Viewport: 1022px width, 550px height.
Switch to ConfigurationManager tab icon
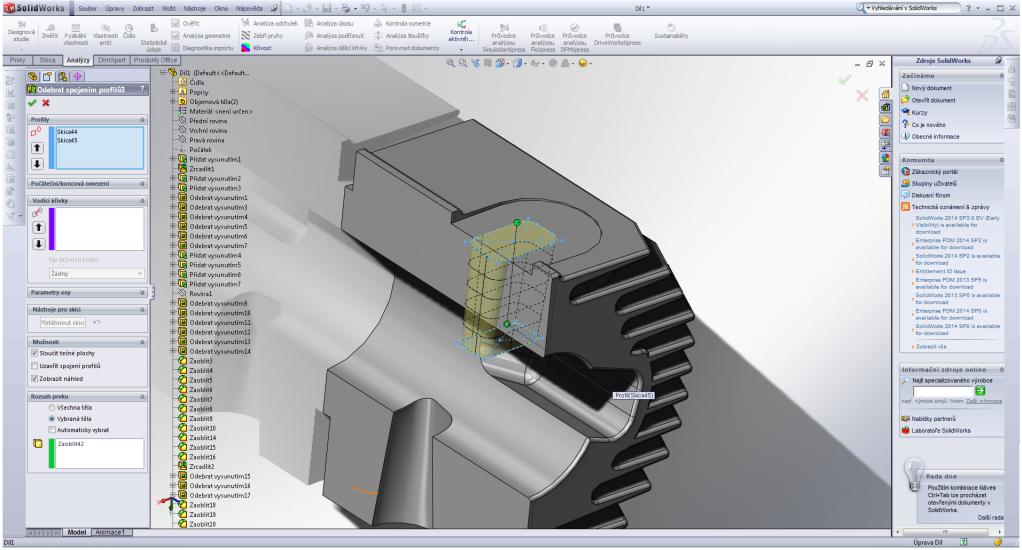(x=62, y=76)
